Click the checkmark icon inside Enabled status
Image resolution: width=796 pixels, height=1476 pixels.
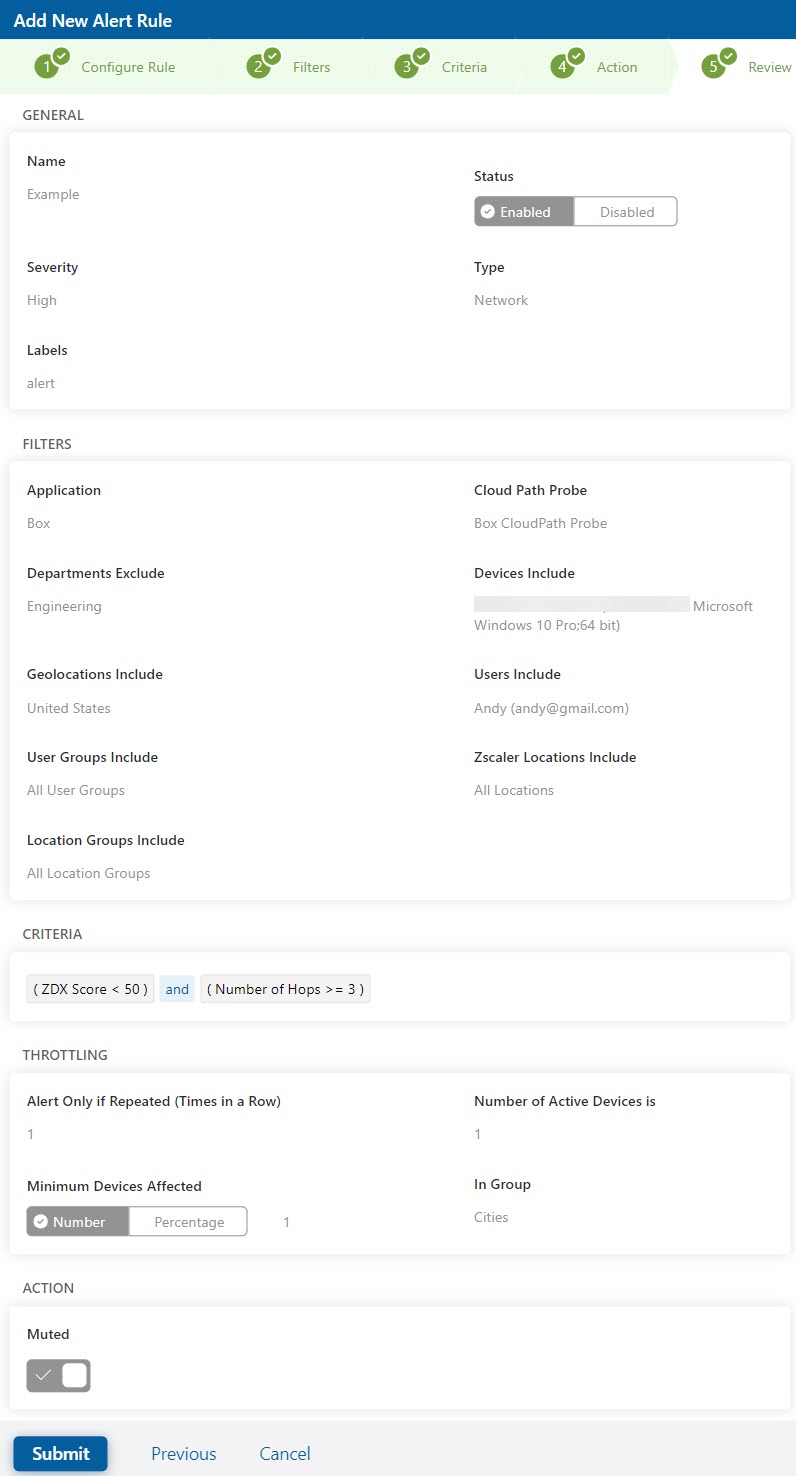click(489, 211)
